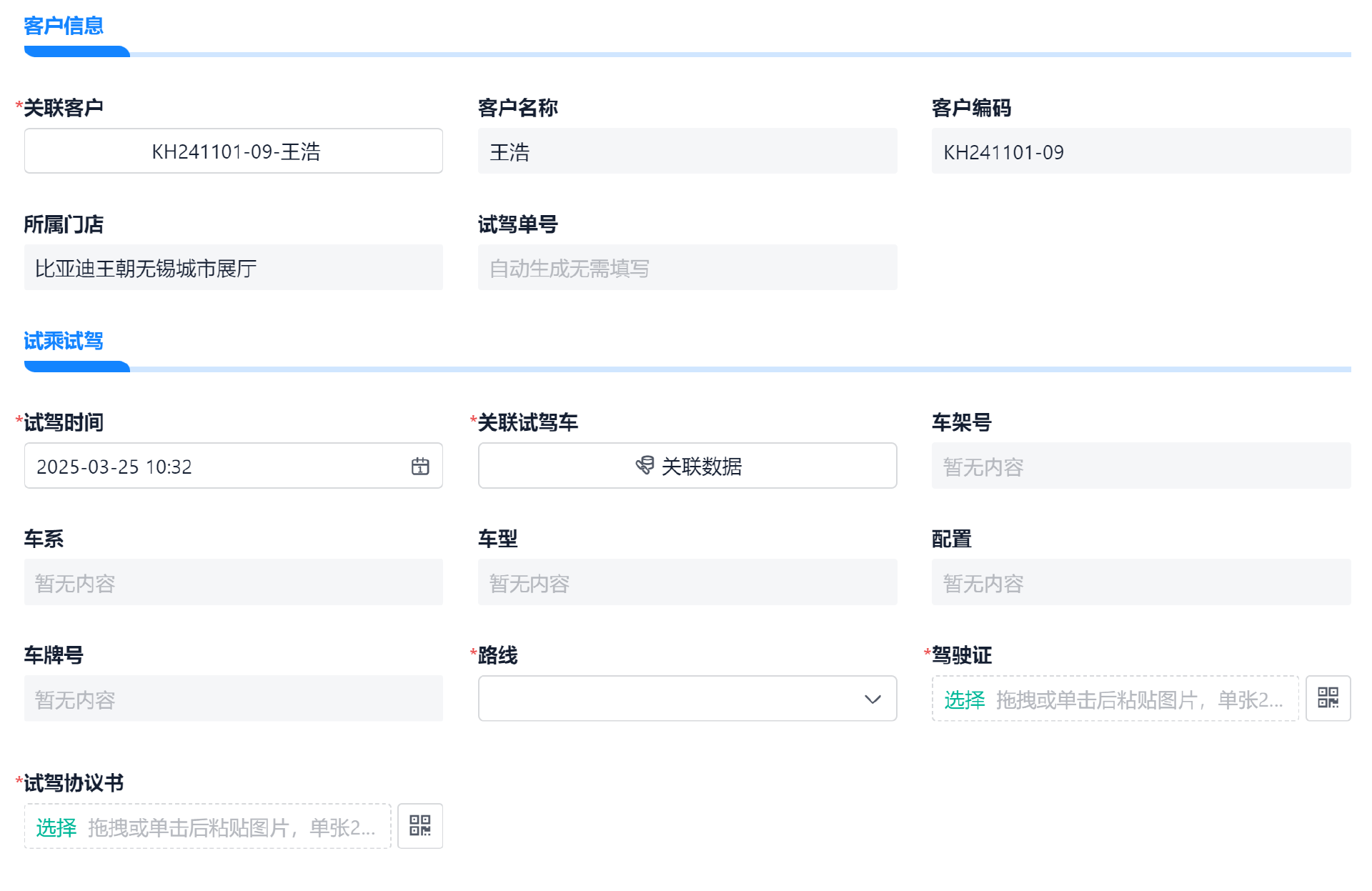
Task: Click the 车牌号 empty field
Action: coord(234,700)
